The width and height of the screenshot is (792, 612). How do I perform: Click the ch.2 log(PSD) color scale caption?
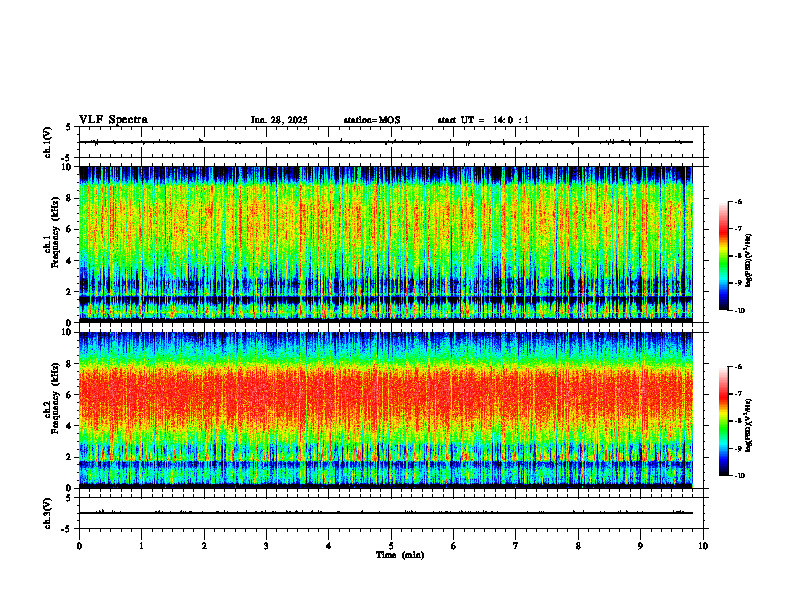[x=749, y=426]
